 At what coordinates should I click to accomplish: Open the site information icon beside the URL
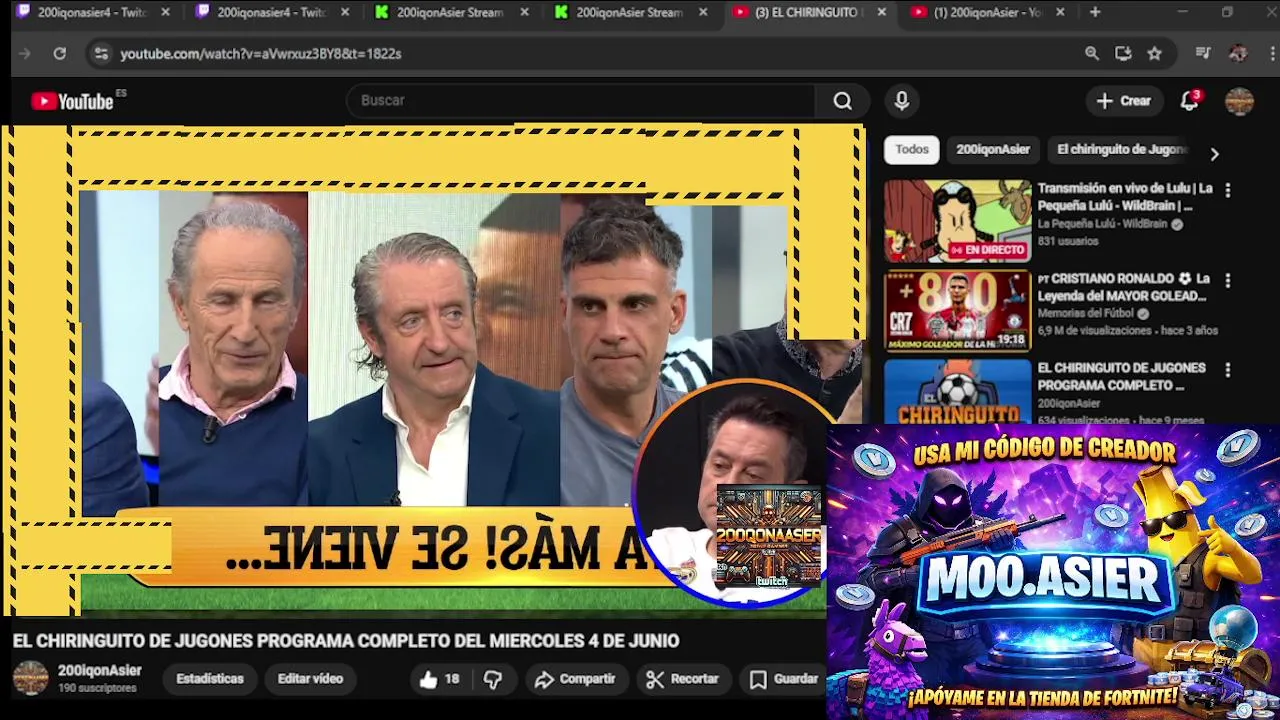pyautogui.click(x=100, y=53)
